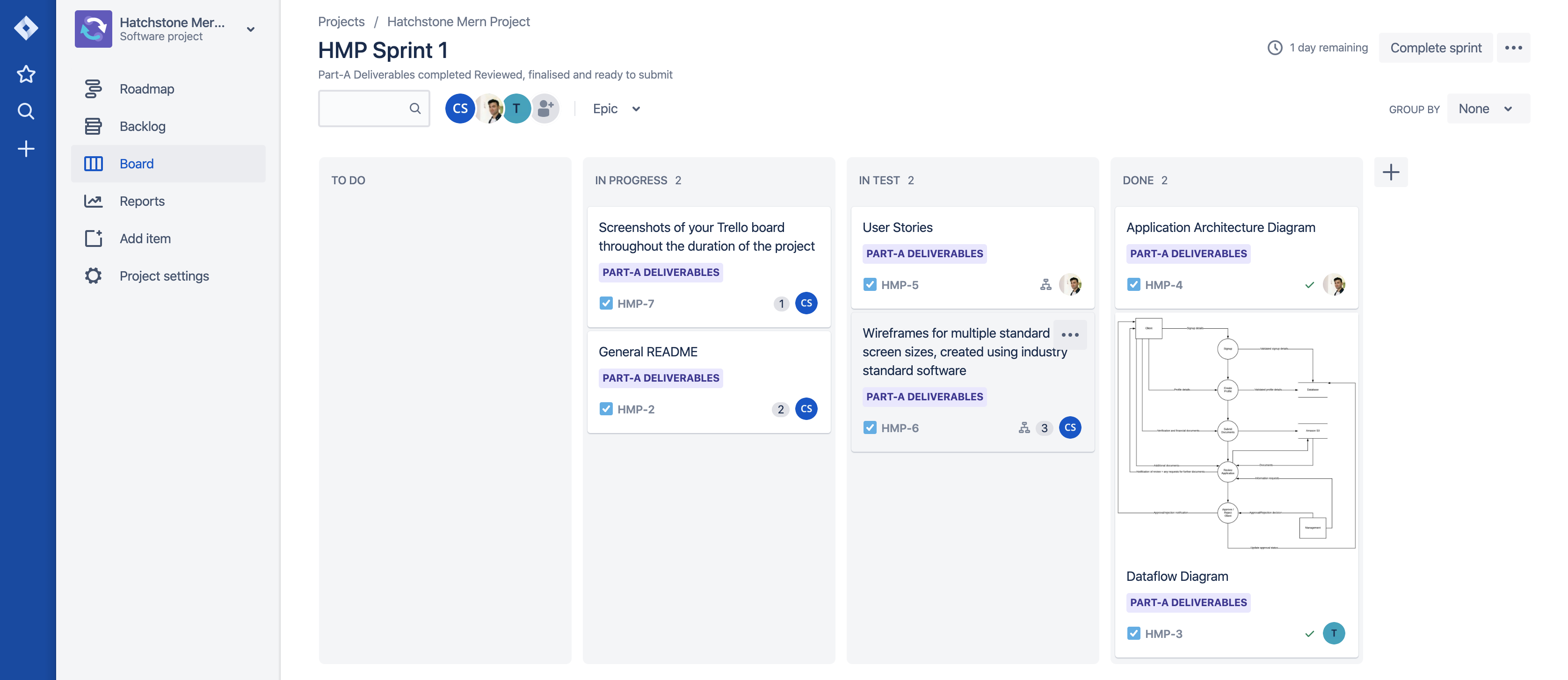Go to Backlog in the sidebar
Screen dimensions: 1568x680
pos(142,127)
